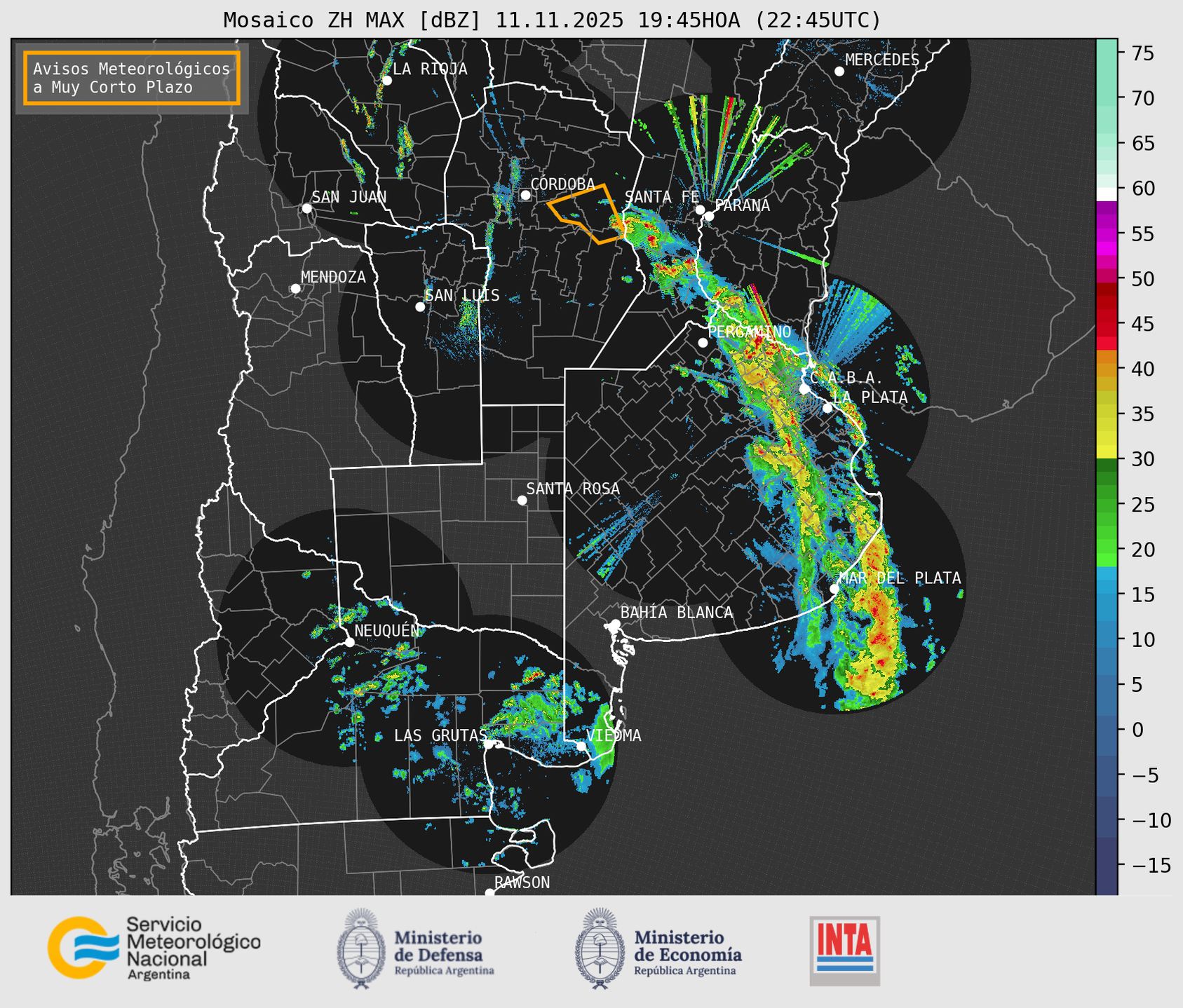Click the La Rioja city marker dot
Image resolution: width=1183 pixels, height=1008 pixels.
point(386,81)
